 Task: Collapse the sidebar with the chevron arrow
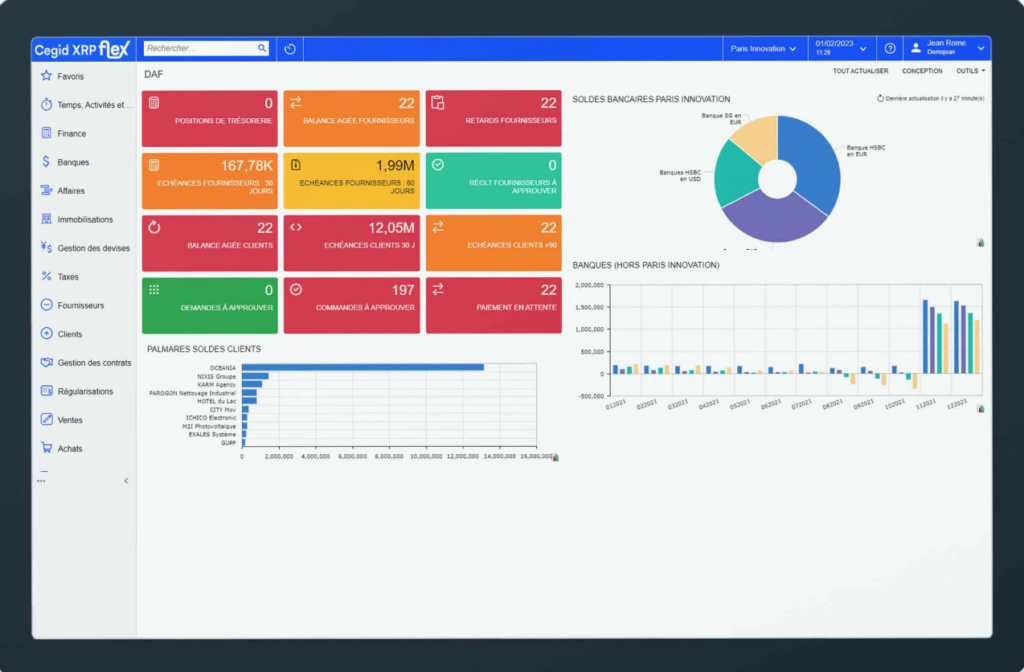pos(126,481)
